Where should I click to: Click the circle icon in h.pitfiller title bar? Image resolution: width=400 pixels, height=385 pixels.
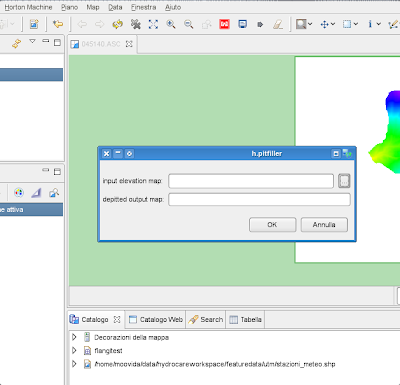click(129, 154)
